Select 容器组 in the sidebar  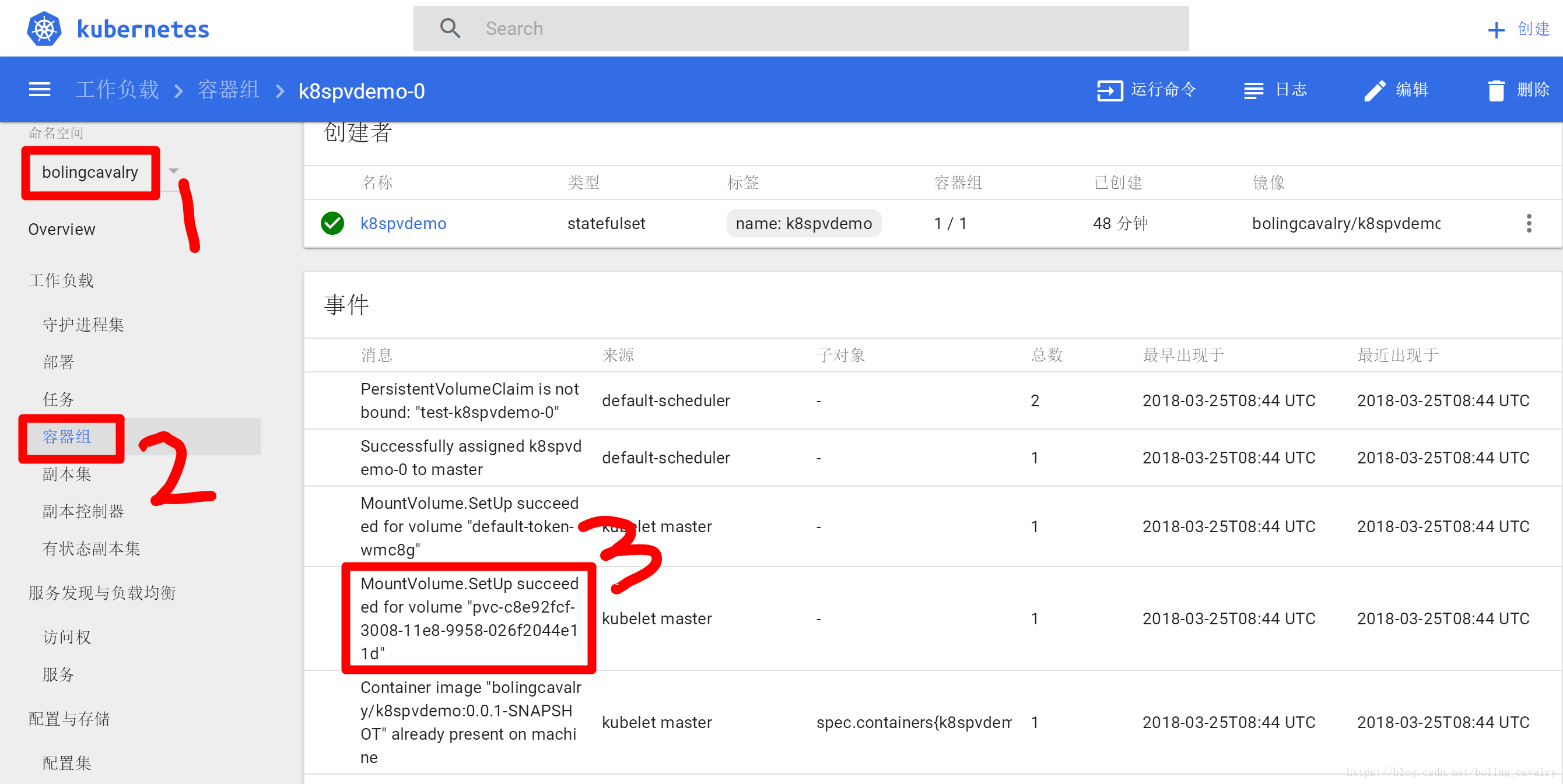pos(66,437)
